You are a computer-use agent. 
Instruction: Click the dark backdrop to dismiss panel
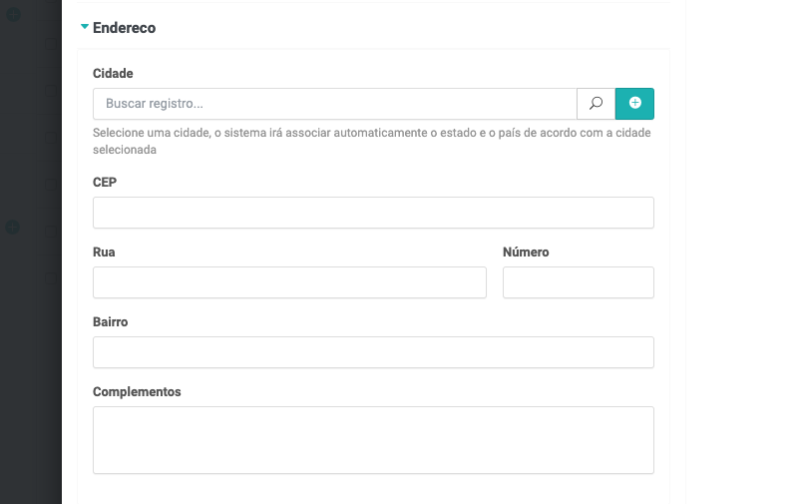30,350
